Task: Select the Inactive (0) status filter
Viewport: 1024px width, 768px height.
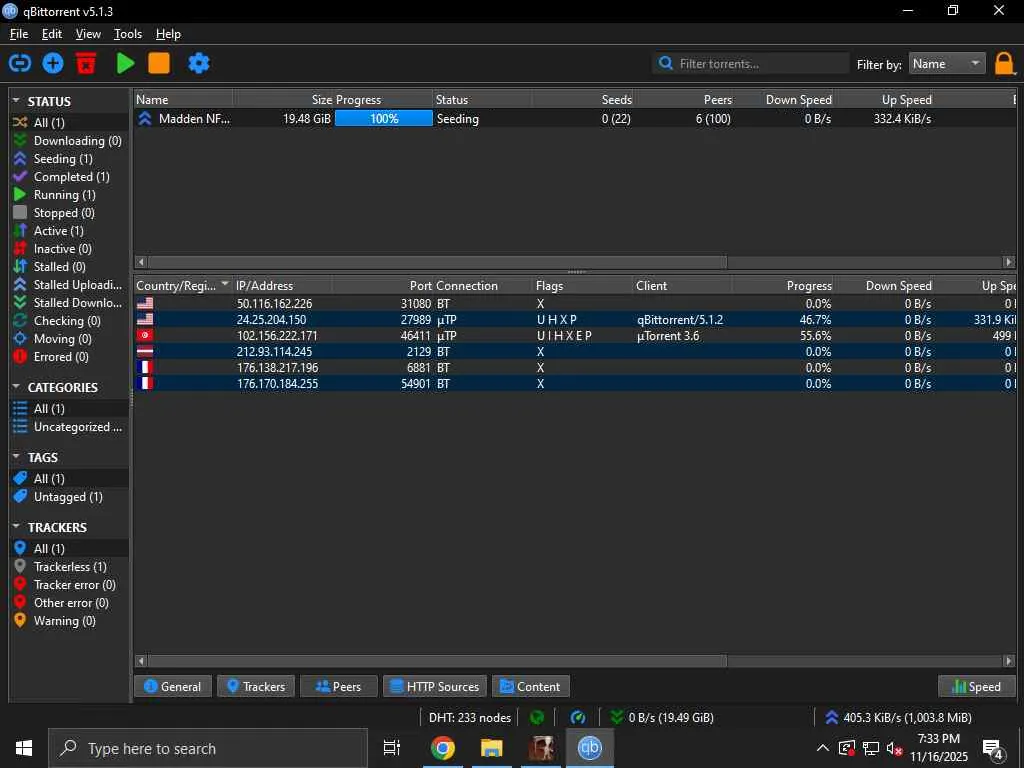Action: [x=69, y=249]
